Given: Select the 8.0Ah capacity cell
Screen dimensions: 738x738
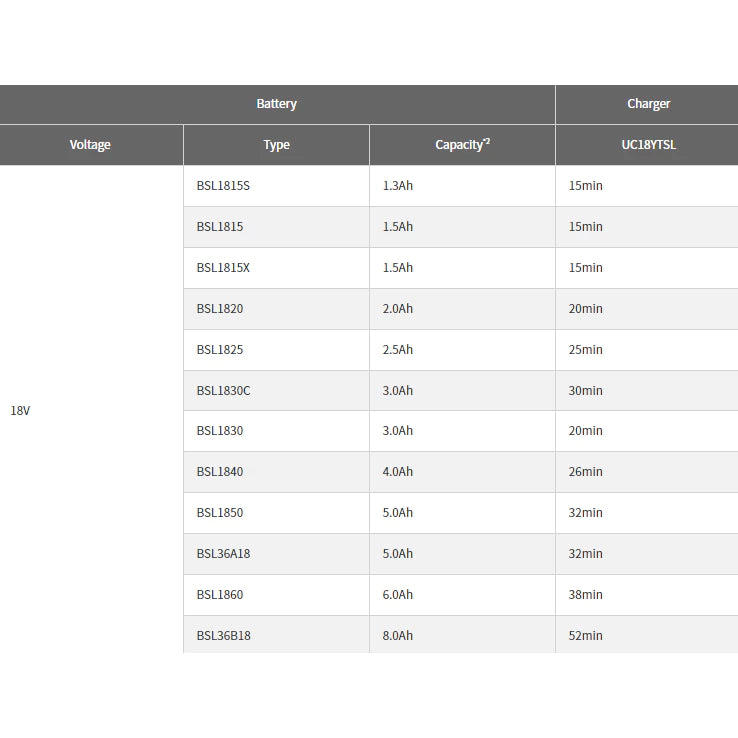Looking at the screenshot, I should 462,634.
